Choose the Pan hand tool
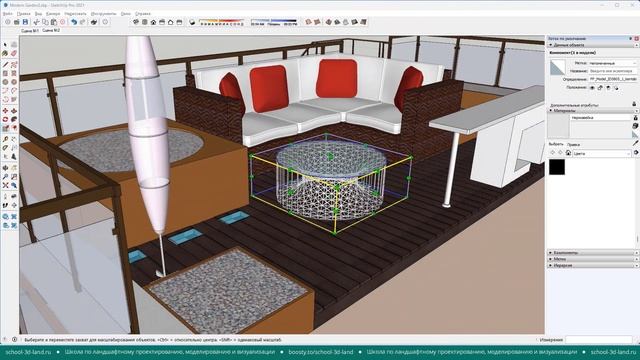 (14, 168)
